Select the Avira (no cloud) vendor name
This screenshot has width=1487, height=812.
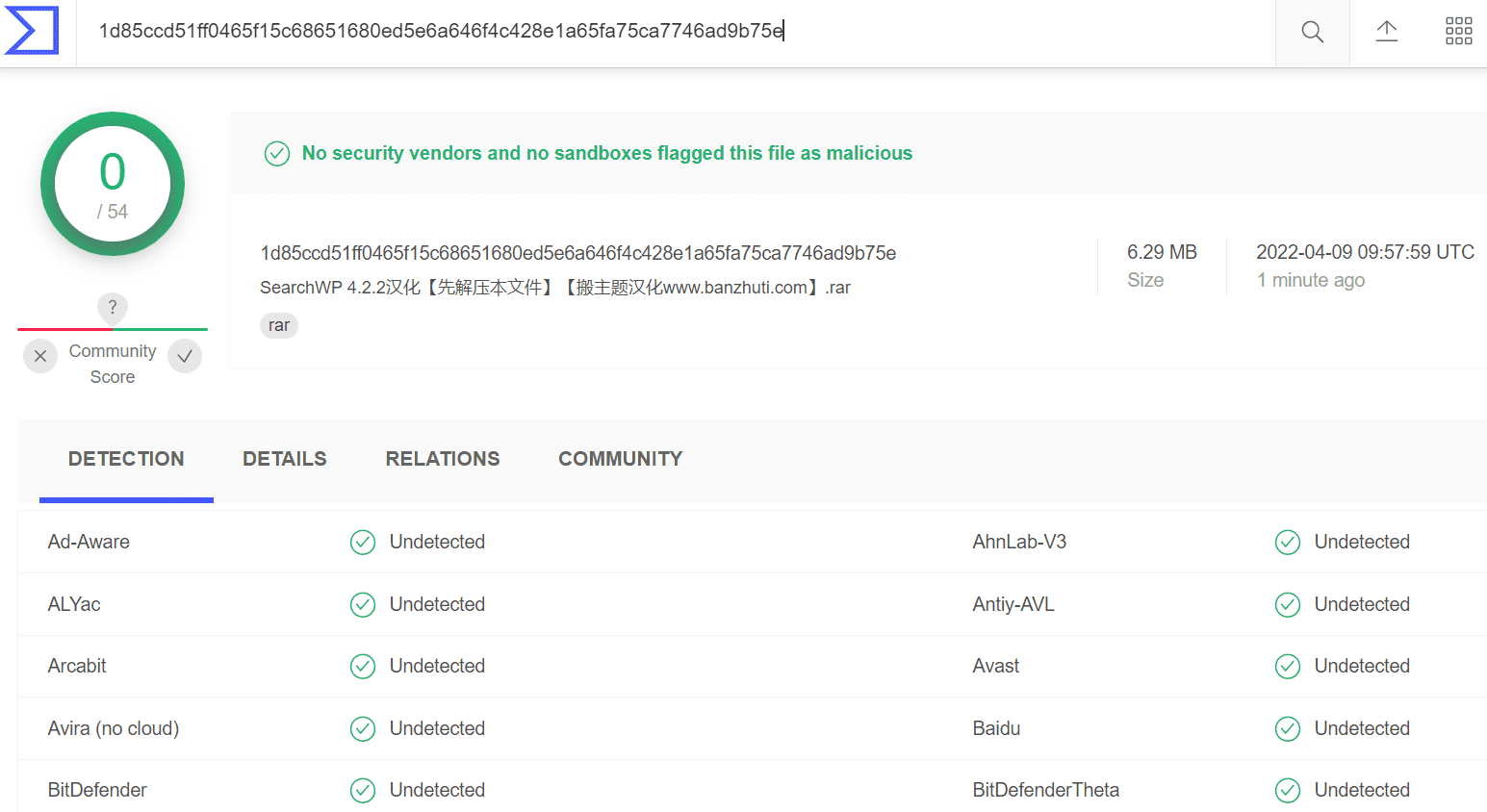114,728
